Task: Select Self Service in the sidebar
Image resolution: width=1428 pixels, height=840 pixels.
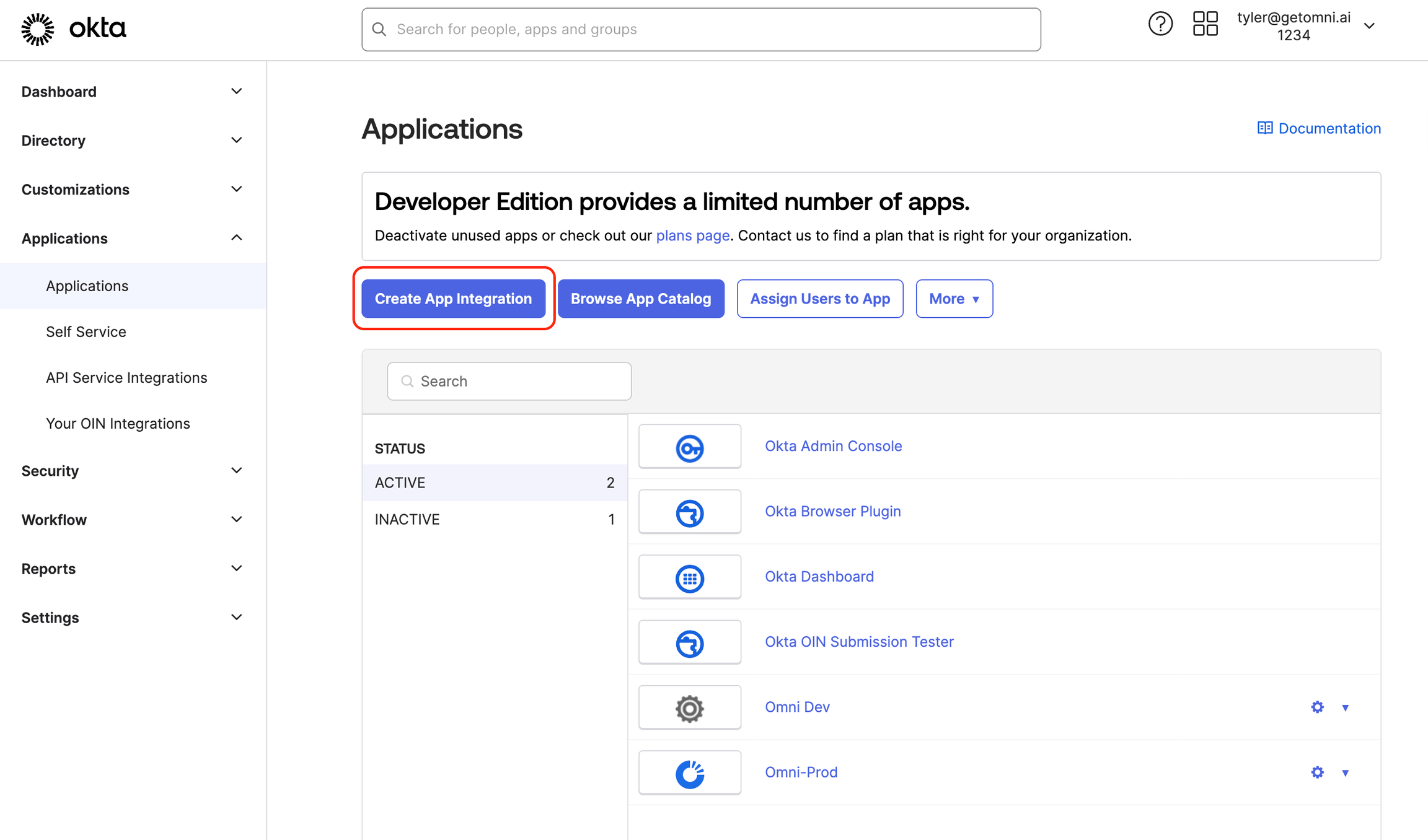Action: 86,331
